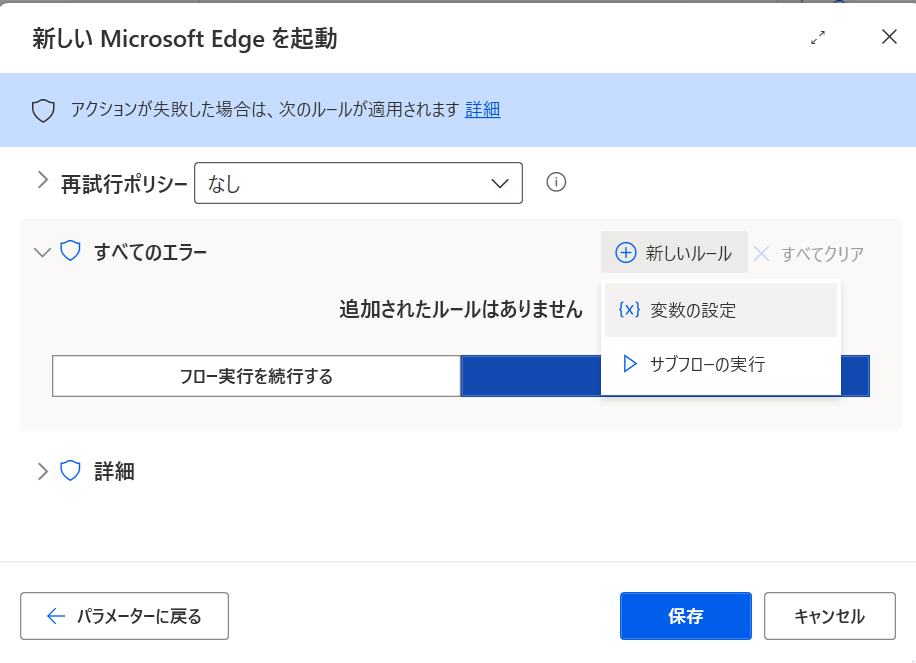Click the {x} variable icon

(629, 310)
